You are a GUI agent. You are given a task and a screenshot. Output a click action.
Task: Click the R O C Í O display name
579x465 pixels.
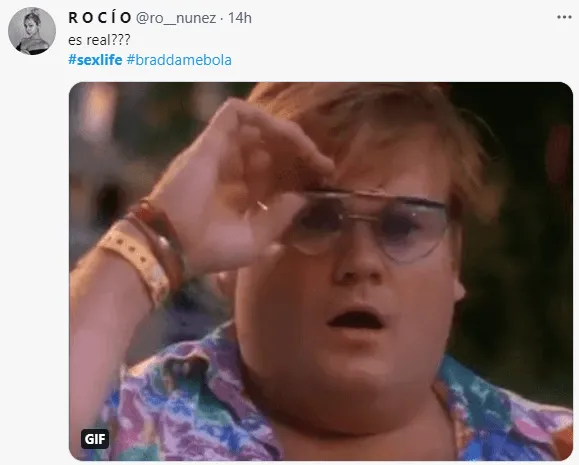(100, 17)
